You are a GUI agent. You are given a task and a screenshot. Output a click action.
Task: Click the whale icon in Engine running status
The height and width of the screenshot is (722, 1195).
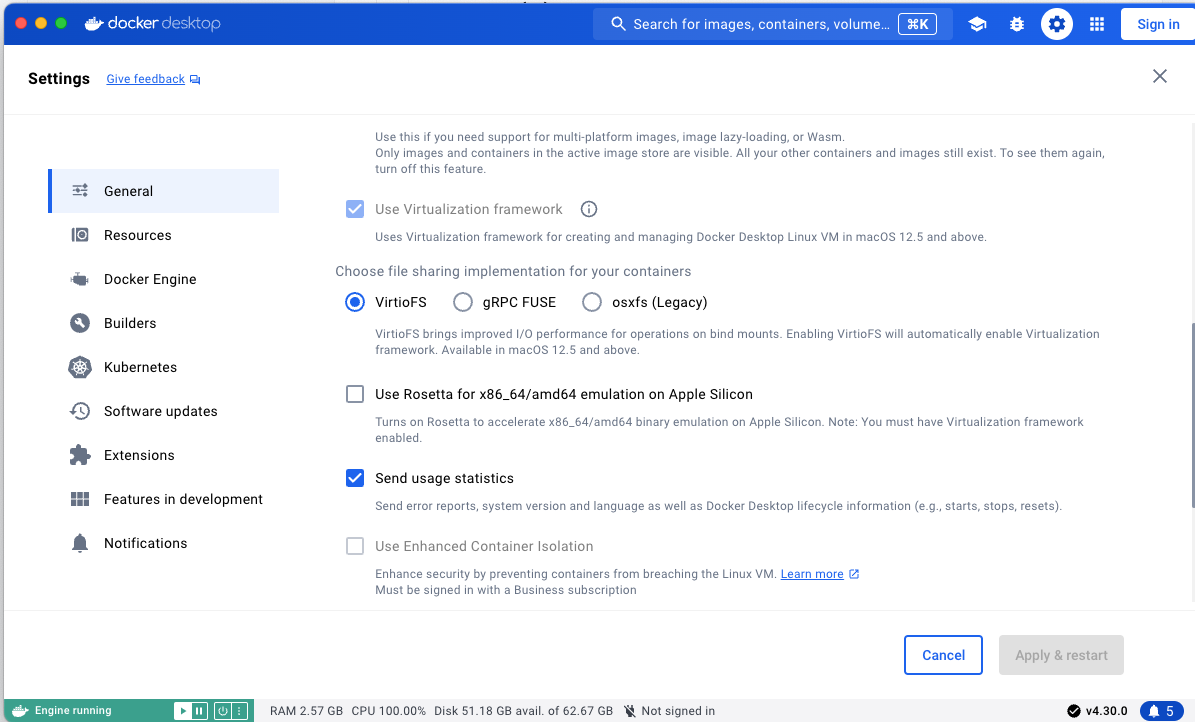21,711
